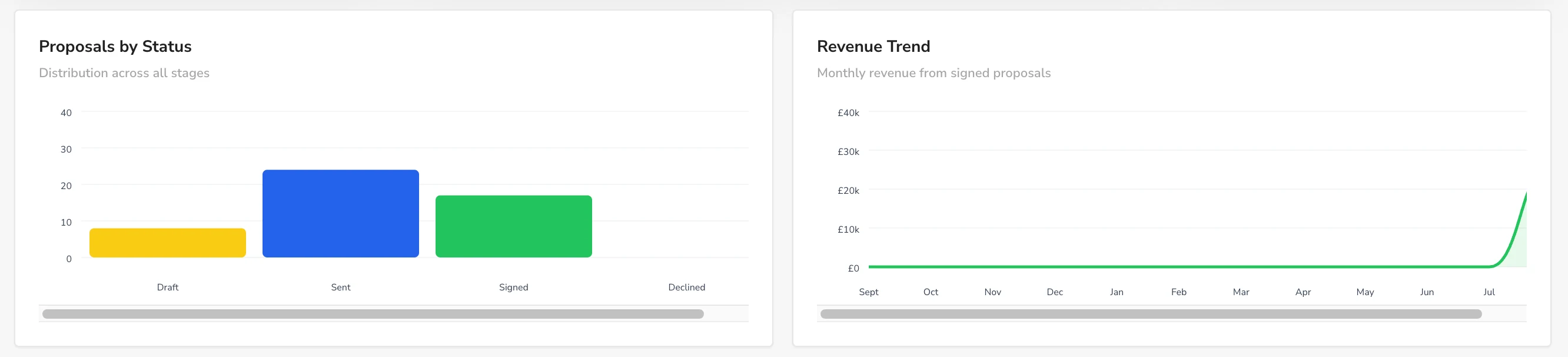Click the 'Nov' month label
Image resolution: width=1568 pixels, height=357 pixels.
(993, 292)
